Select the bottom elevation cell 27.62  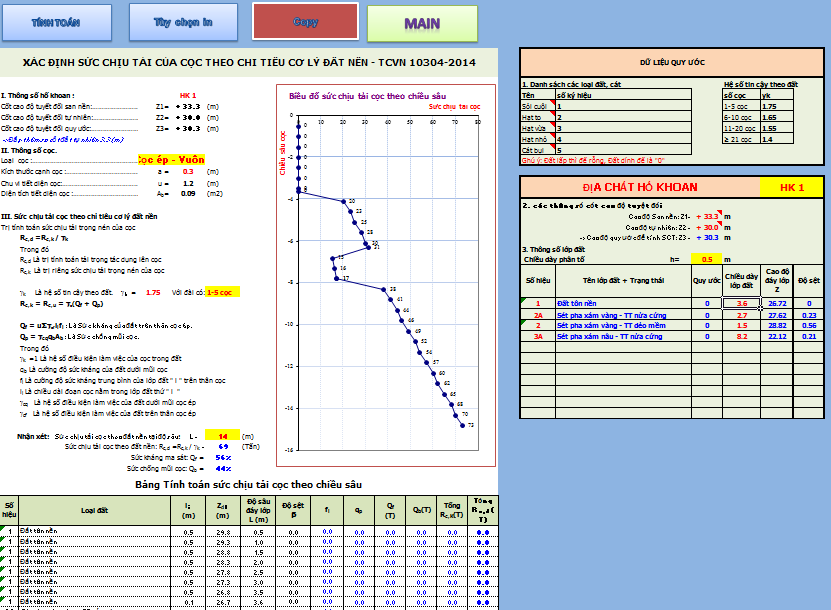pos(777,315)
